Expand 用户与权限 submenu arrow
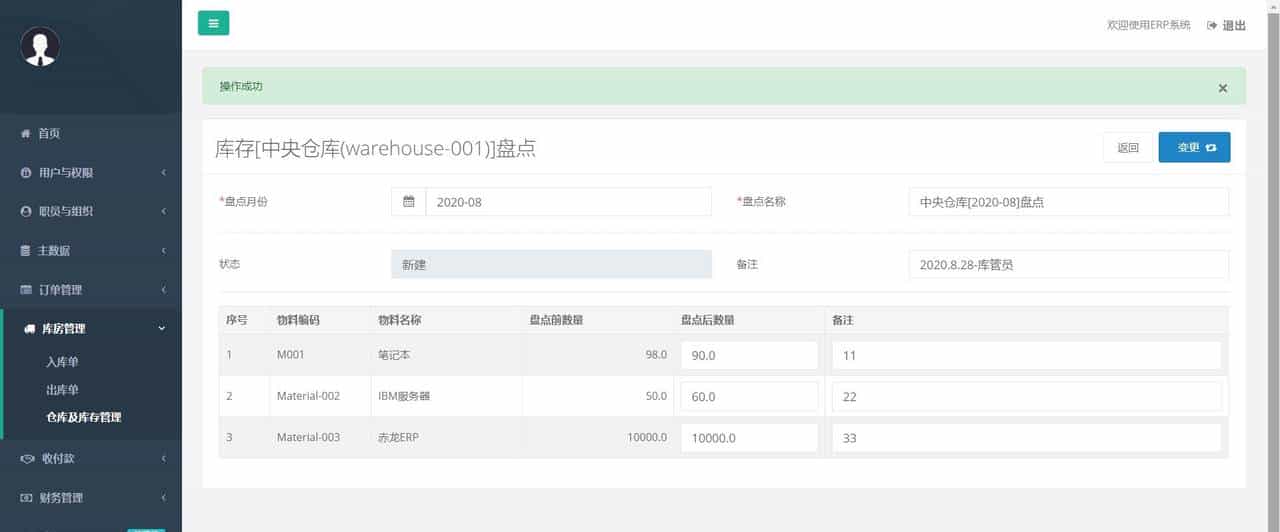Viewport: 1280px width, 532px height. (163, 172)
